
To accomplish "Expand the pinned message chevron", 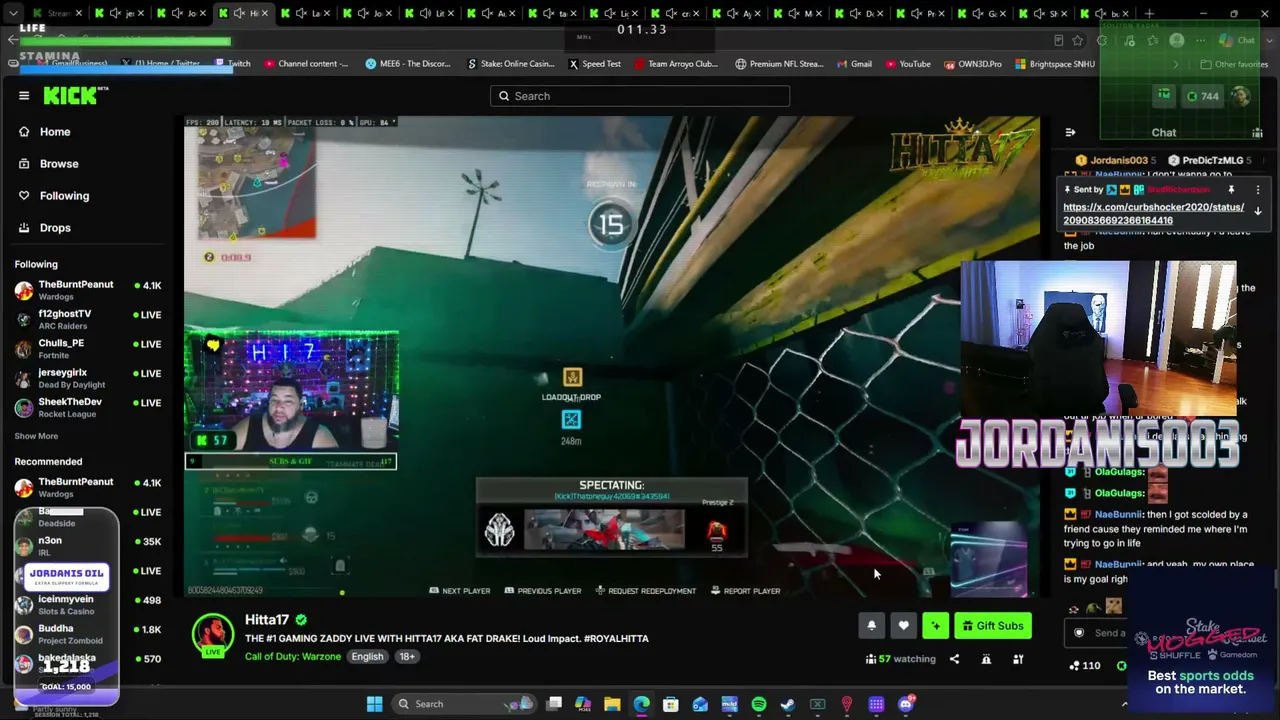I will (1258, 212).
